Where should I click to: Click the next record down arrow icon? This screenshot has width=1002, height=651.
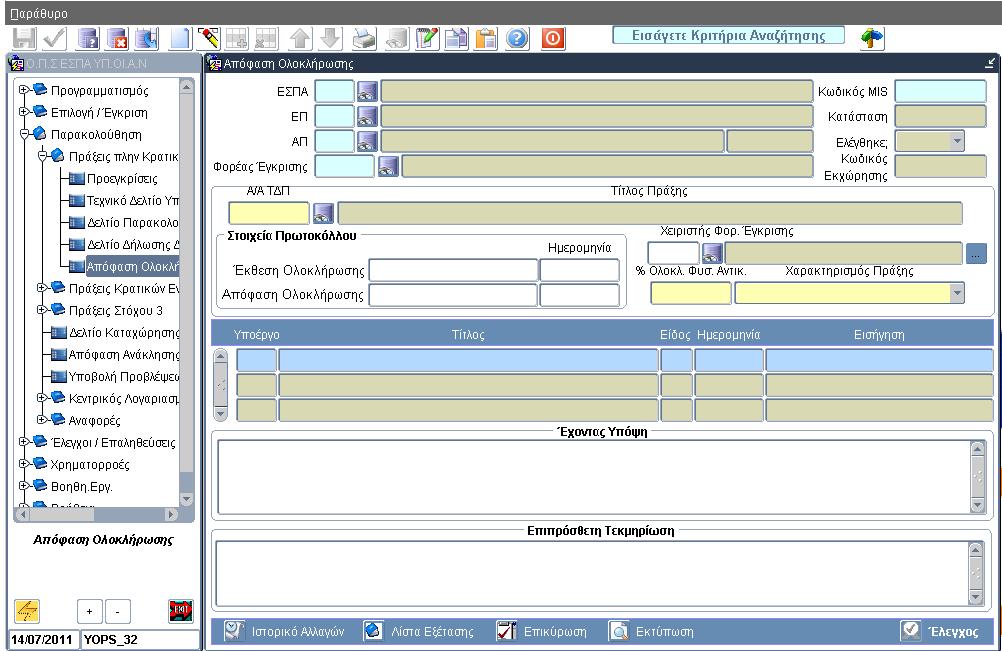click(330, 38)
